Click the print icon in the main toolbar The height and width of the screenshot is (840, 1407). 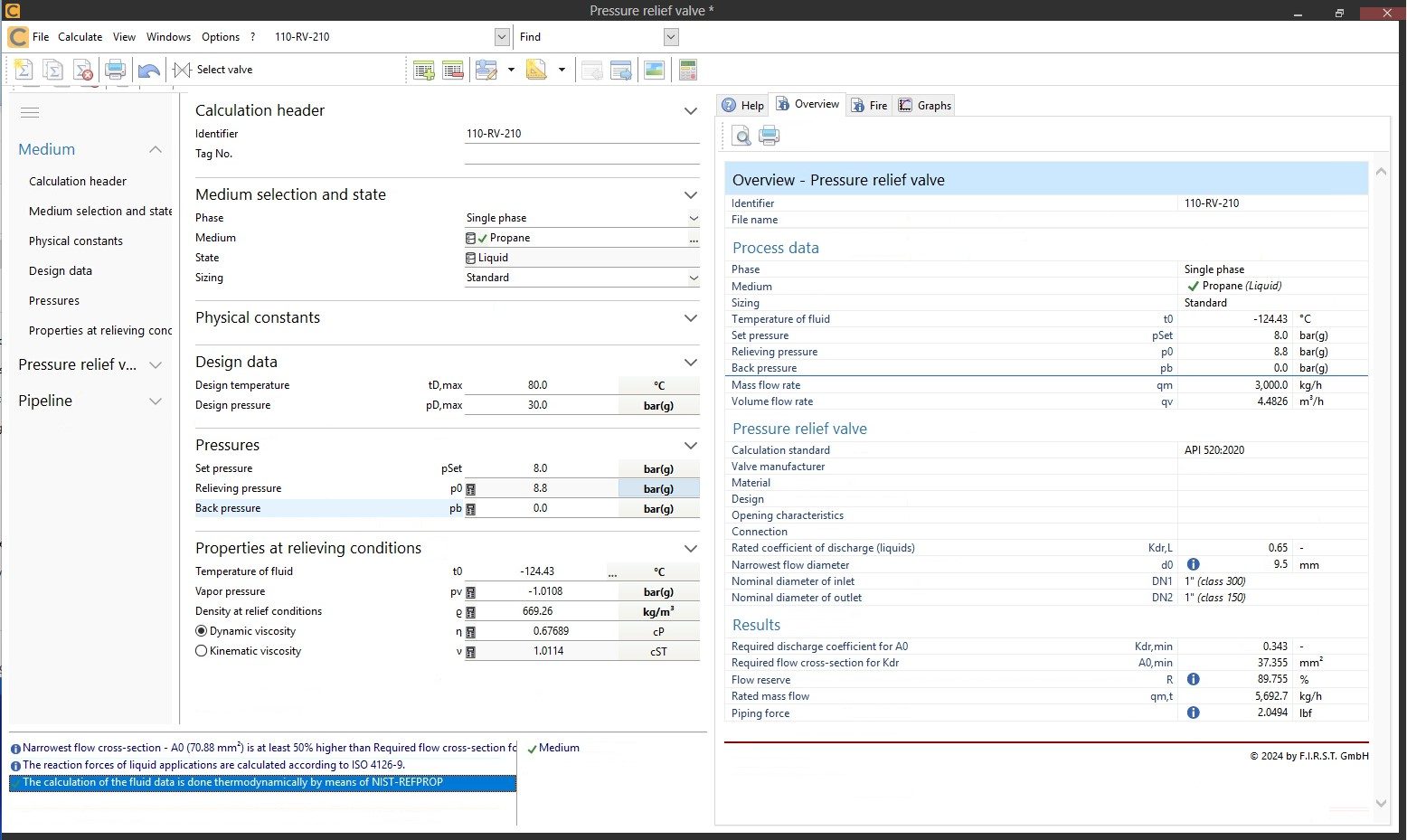pos(115,70)
